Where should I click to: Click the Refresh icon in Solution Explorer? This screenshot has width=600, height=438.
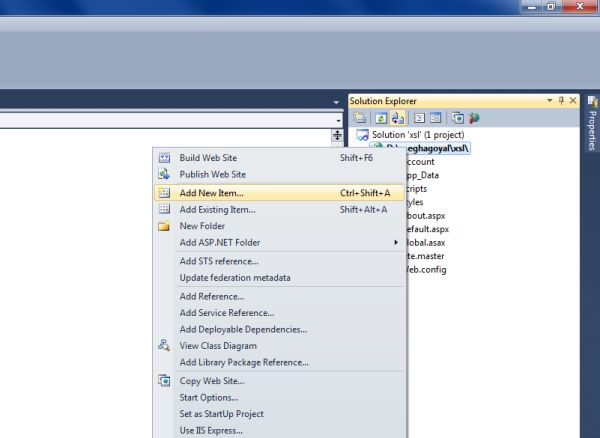click(381, 118)
